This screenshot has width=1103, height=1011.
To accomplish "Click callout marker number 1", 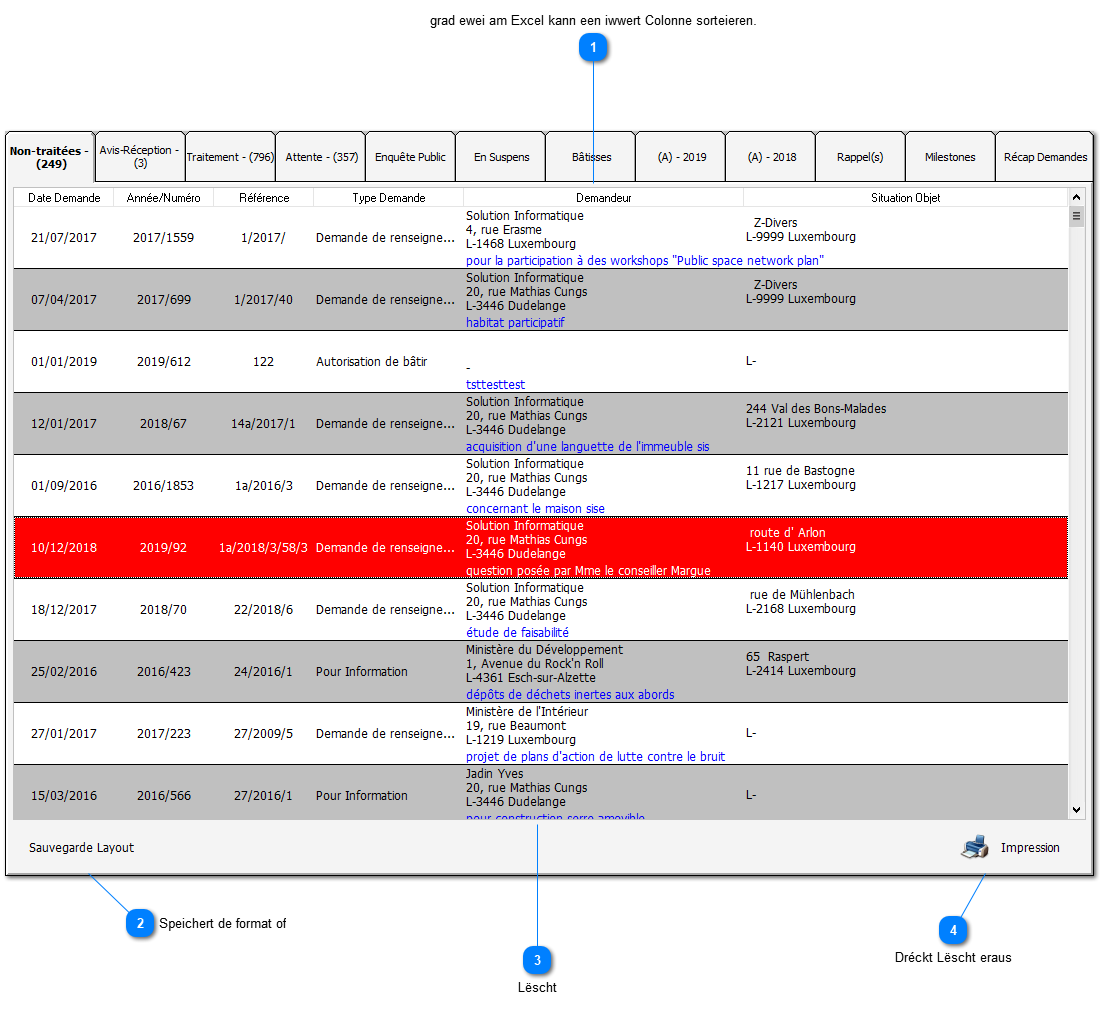I will point(594,48).
